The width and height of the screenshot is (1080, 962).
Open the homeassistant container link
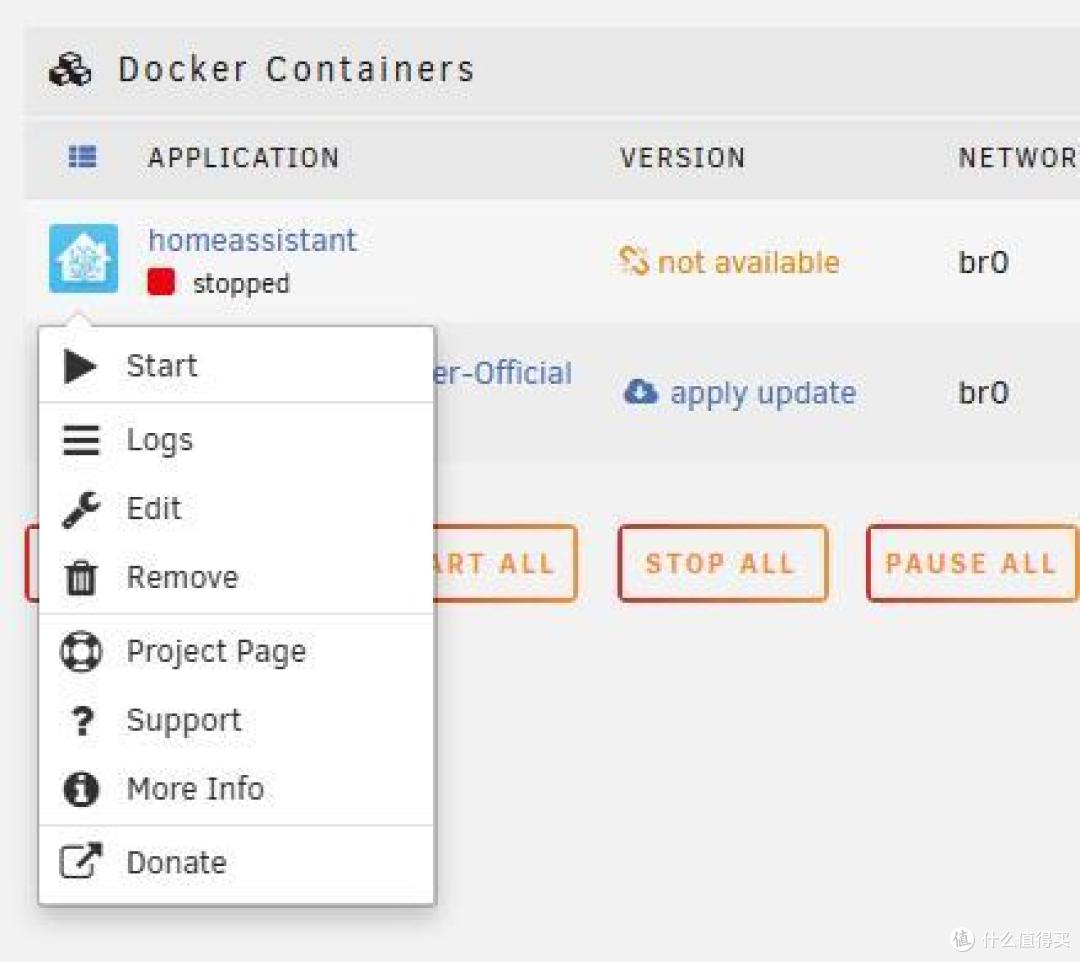[x=252, y=240]
